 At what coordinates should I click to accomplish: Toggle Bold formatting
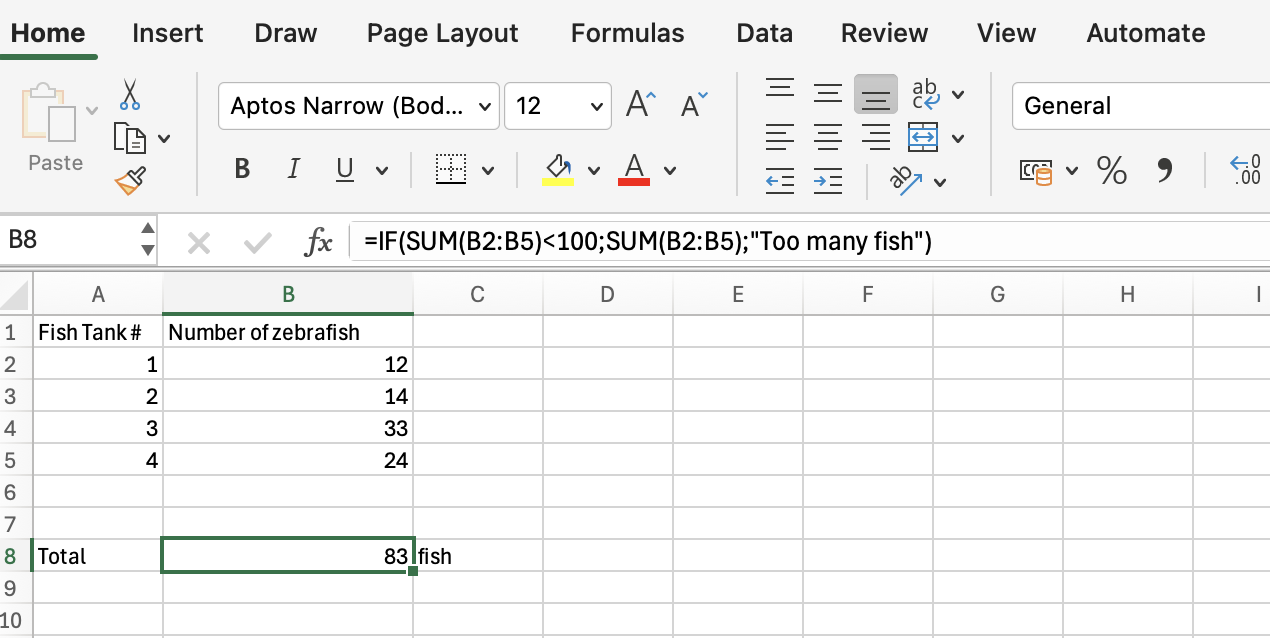(x=242, y=170)
